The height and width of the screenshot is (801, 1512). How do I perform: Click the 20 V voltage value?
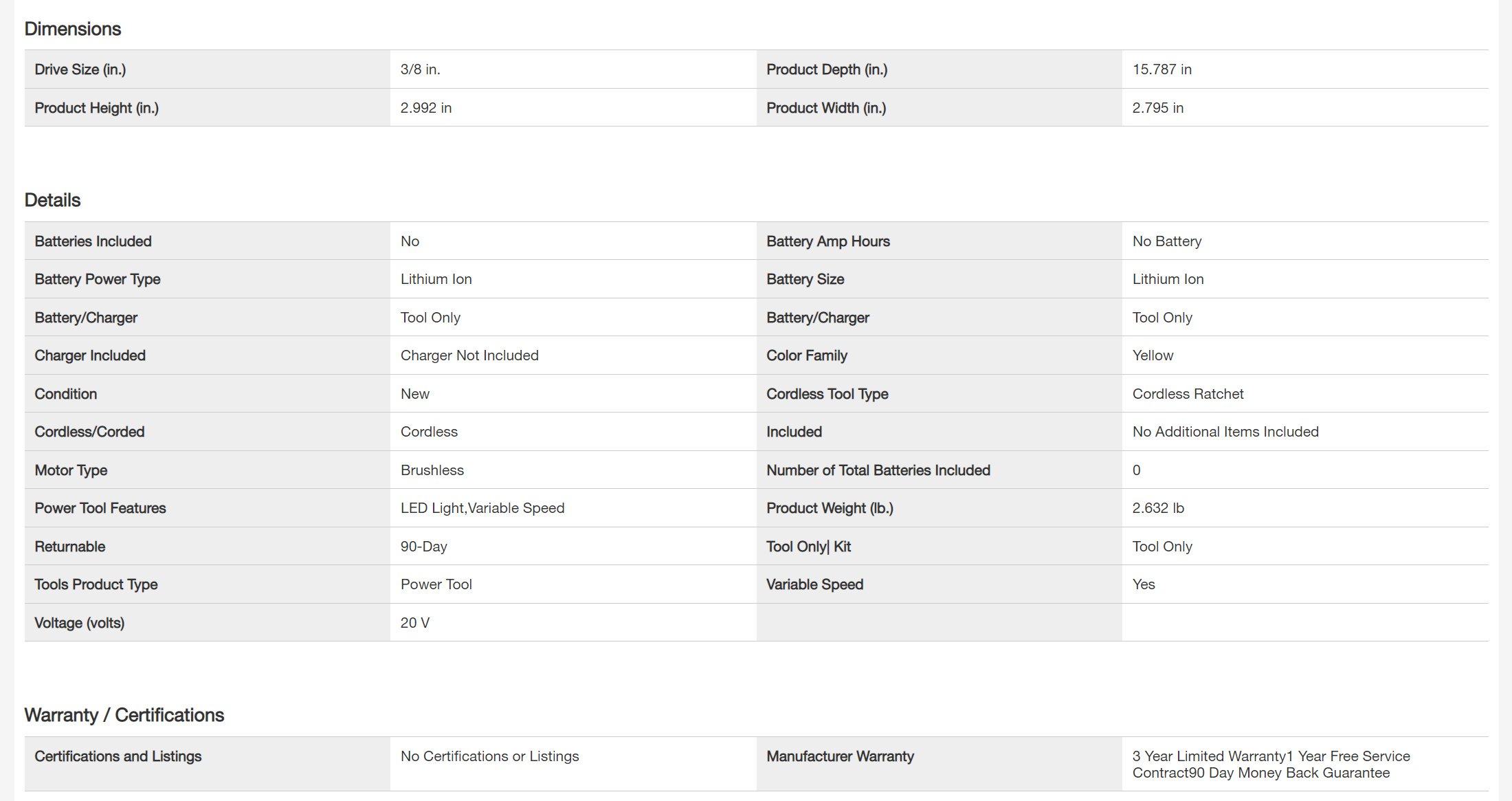(415, 623)
